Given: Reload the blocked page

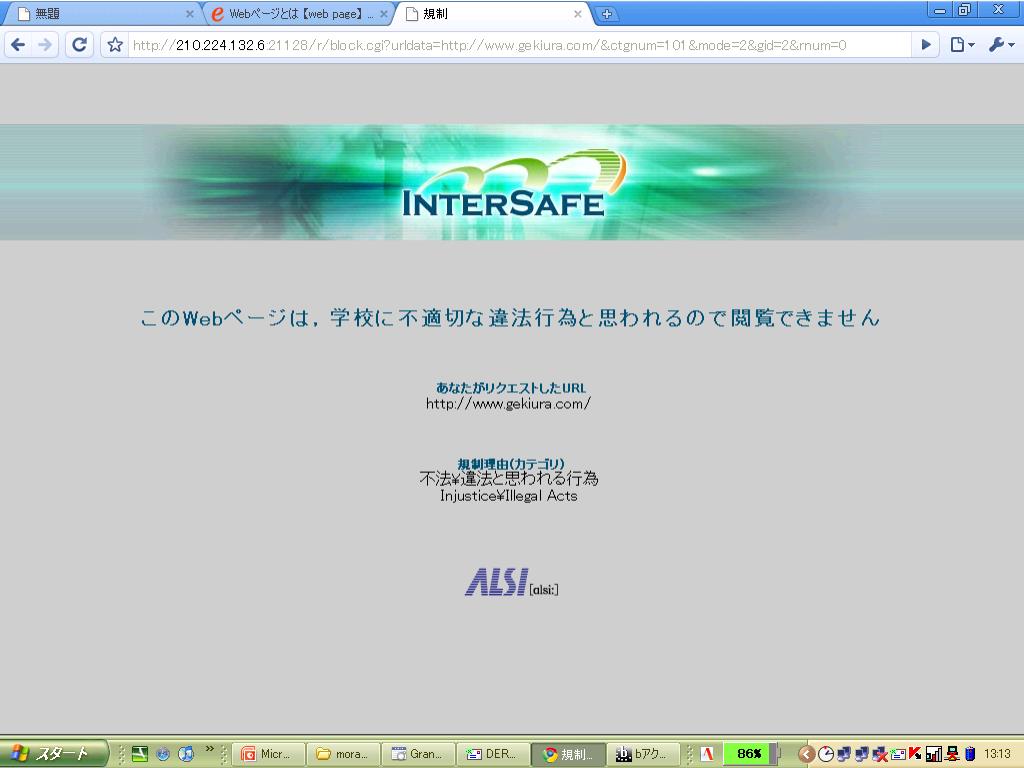Looking at the screenshot, I should point(80,44).
